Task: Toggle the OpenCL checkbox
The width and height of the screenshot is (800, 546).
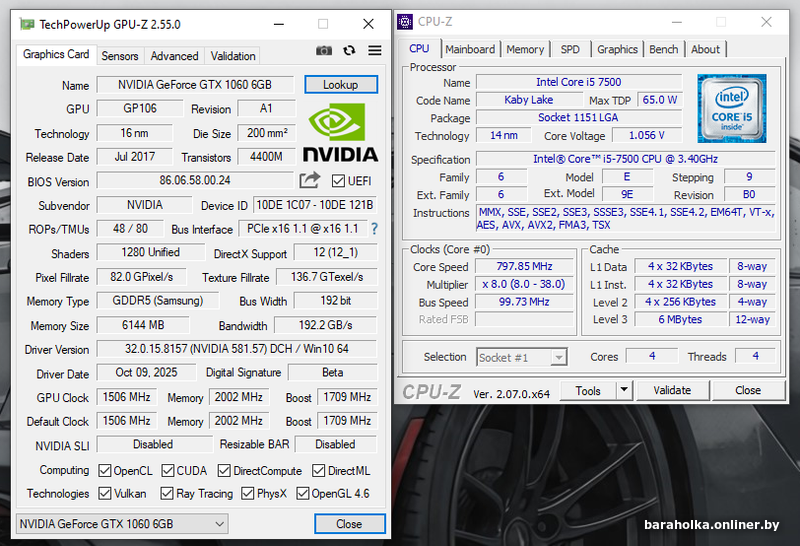Action: tap(105, 470)
